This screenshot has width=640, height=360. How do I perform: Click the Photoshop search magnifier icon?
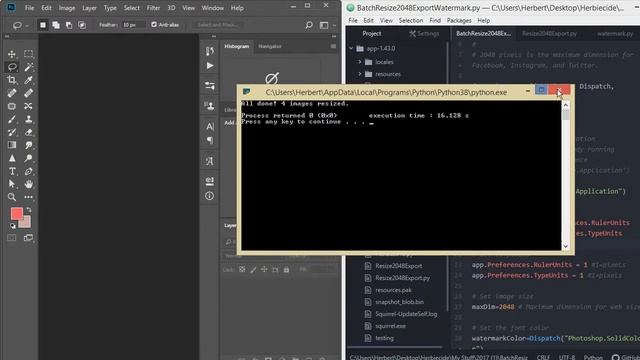[x=309, y=25]
